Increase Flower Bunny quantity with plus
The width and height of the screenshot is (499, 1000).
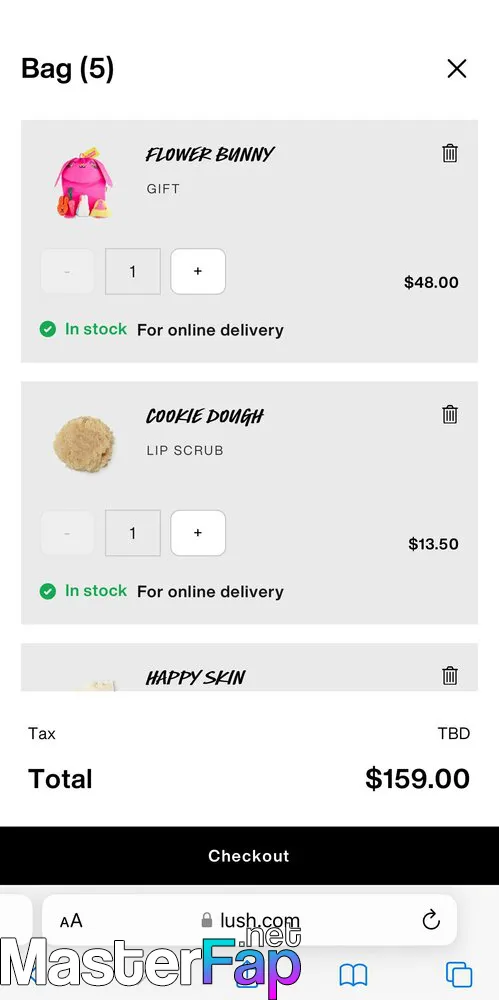198,272
